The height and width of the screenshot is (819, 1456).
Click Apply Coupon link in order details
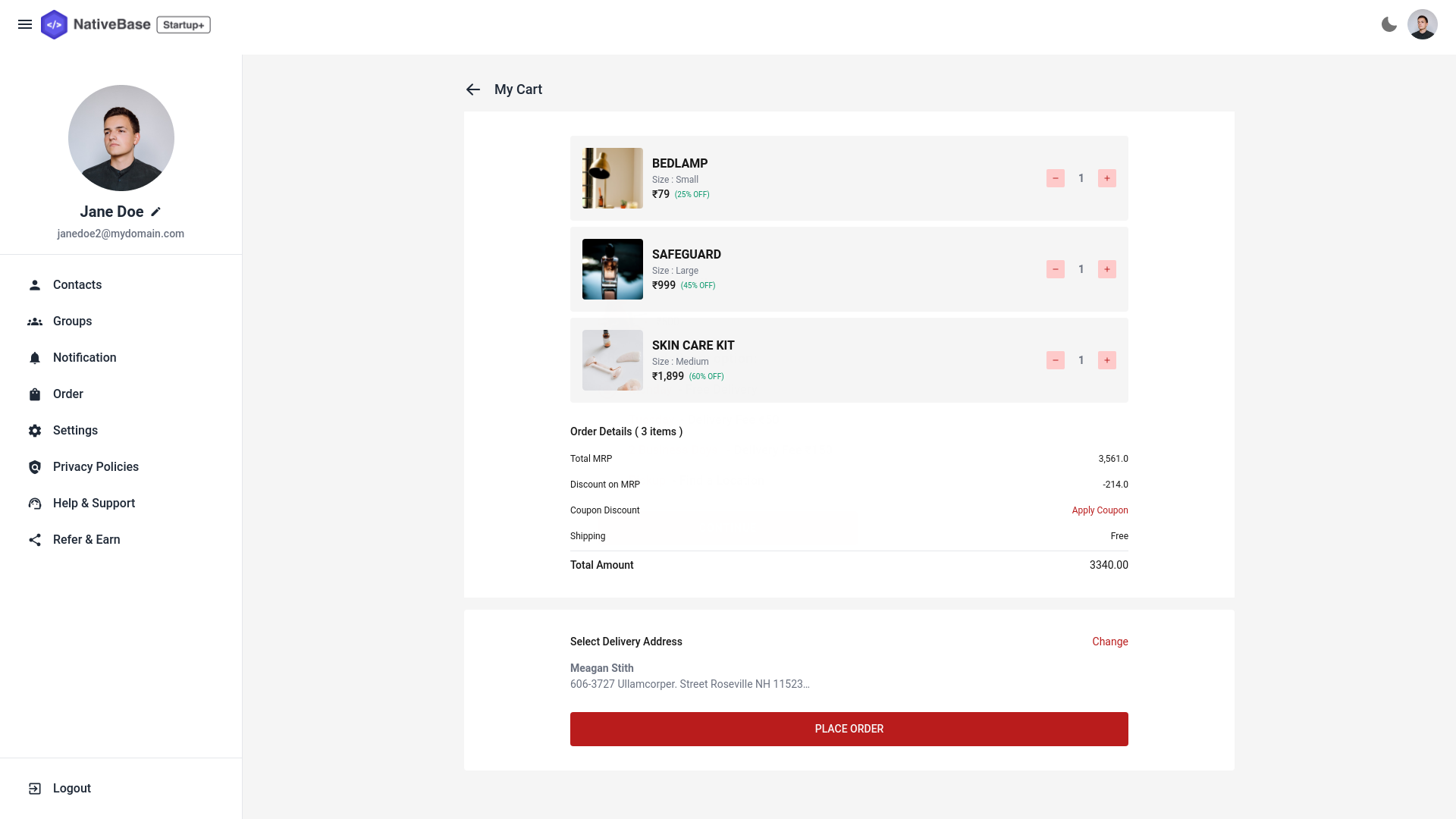click(x=1099, y=510)
